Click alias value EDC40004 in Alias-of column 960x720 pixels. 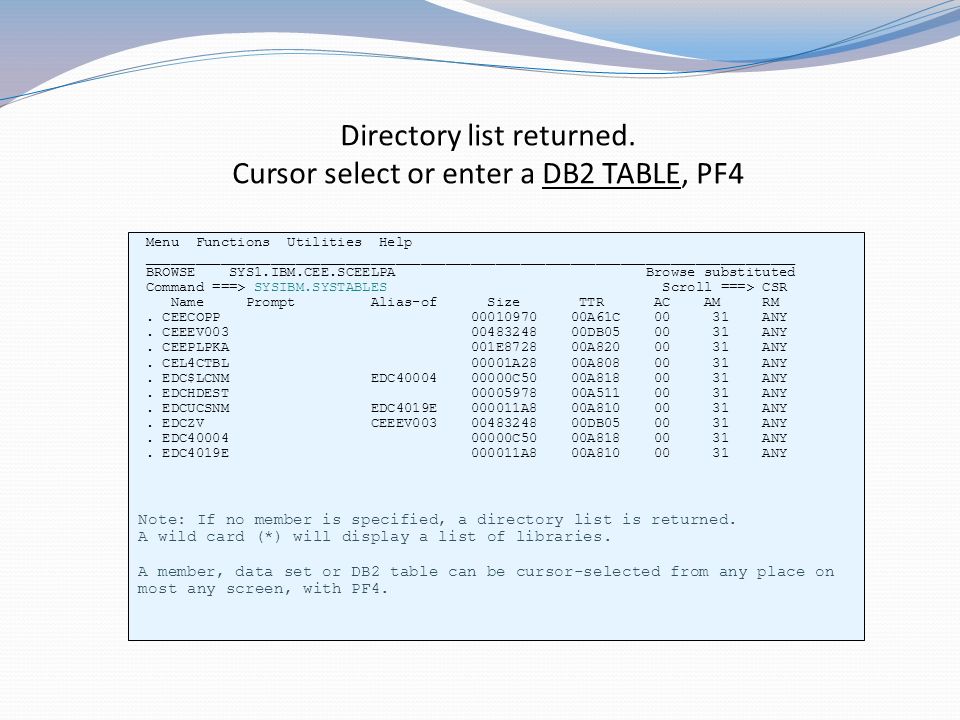(x=403, y=378)
